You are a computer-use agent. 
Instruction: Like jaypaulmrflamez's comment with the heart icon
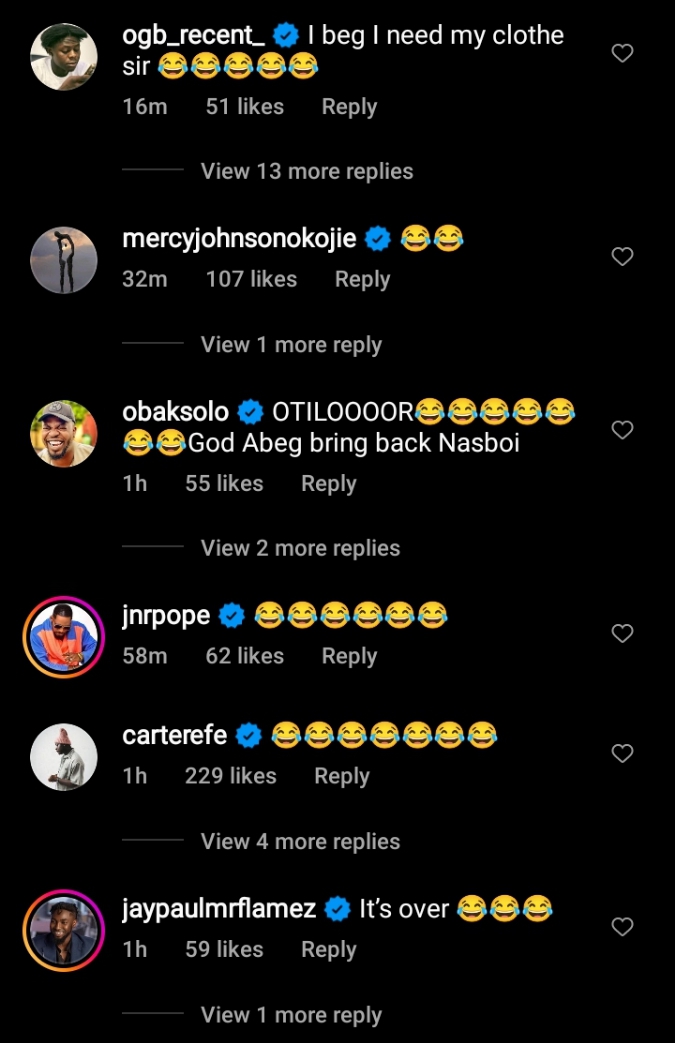(x=622, y=927)
